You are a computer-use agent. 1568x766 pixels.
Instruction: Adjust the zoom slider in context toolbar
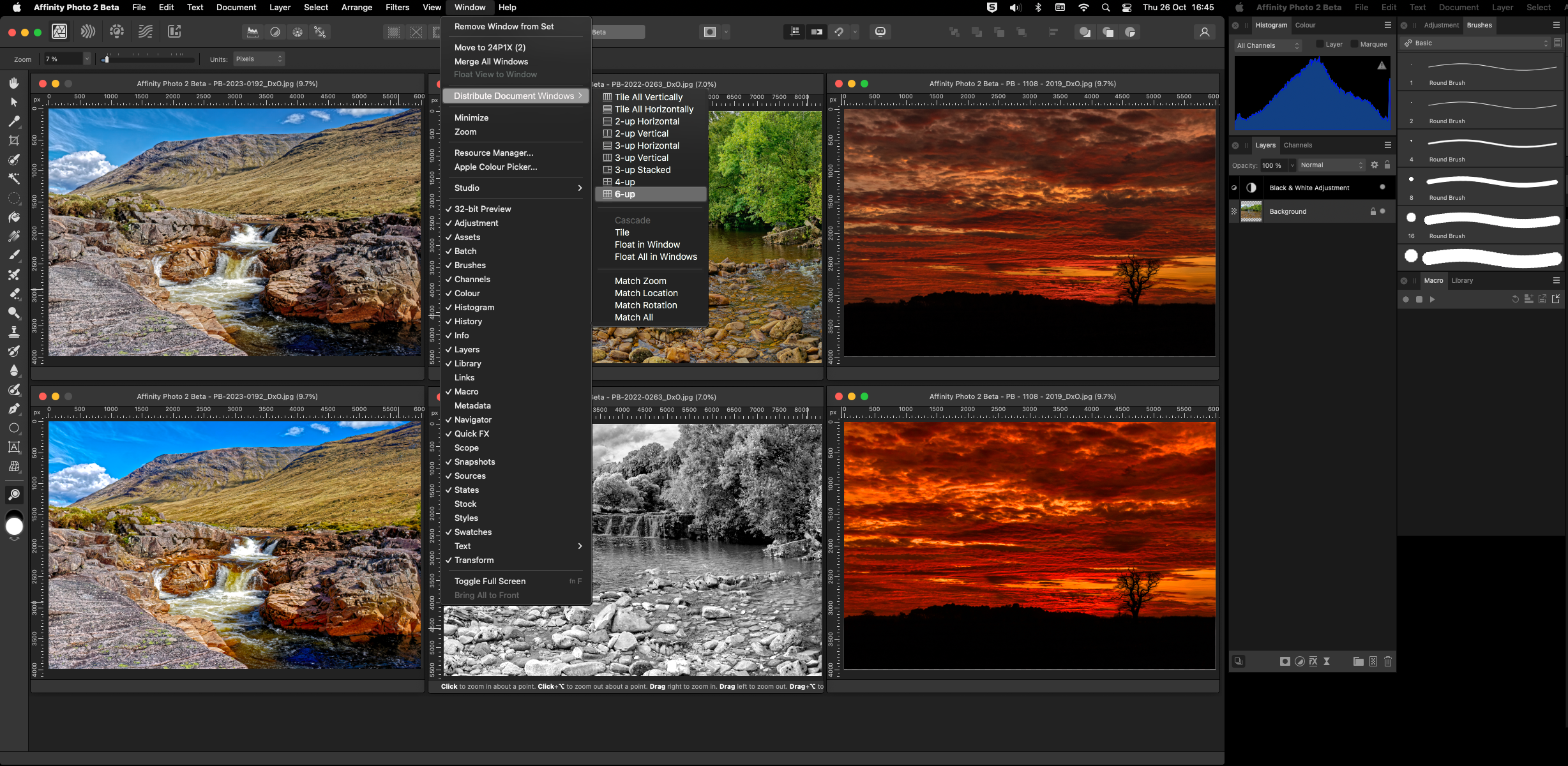coord(107,59)
